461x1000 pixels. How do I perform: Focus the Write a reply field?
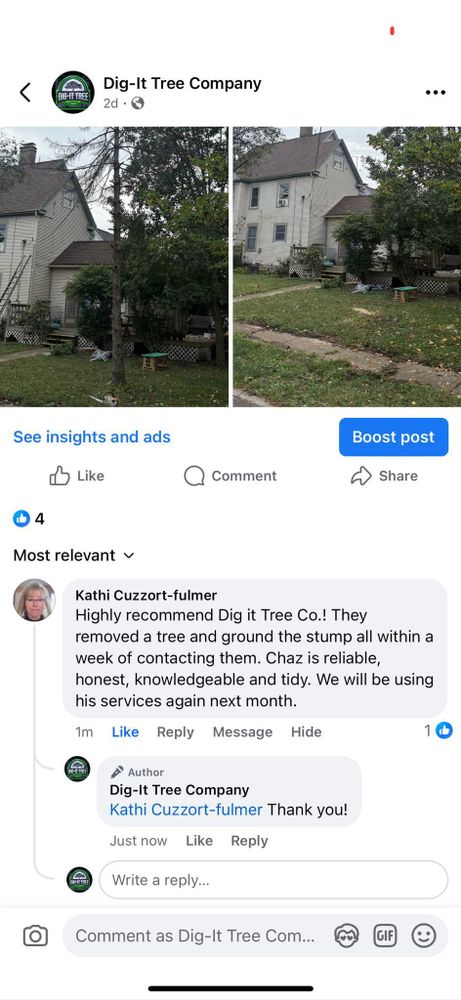tap(274, 880)
